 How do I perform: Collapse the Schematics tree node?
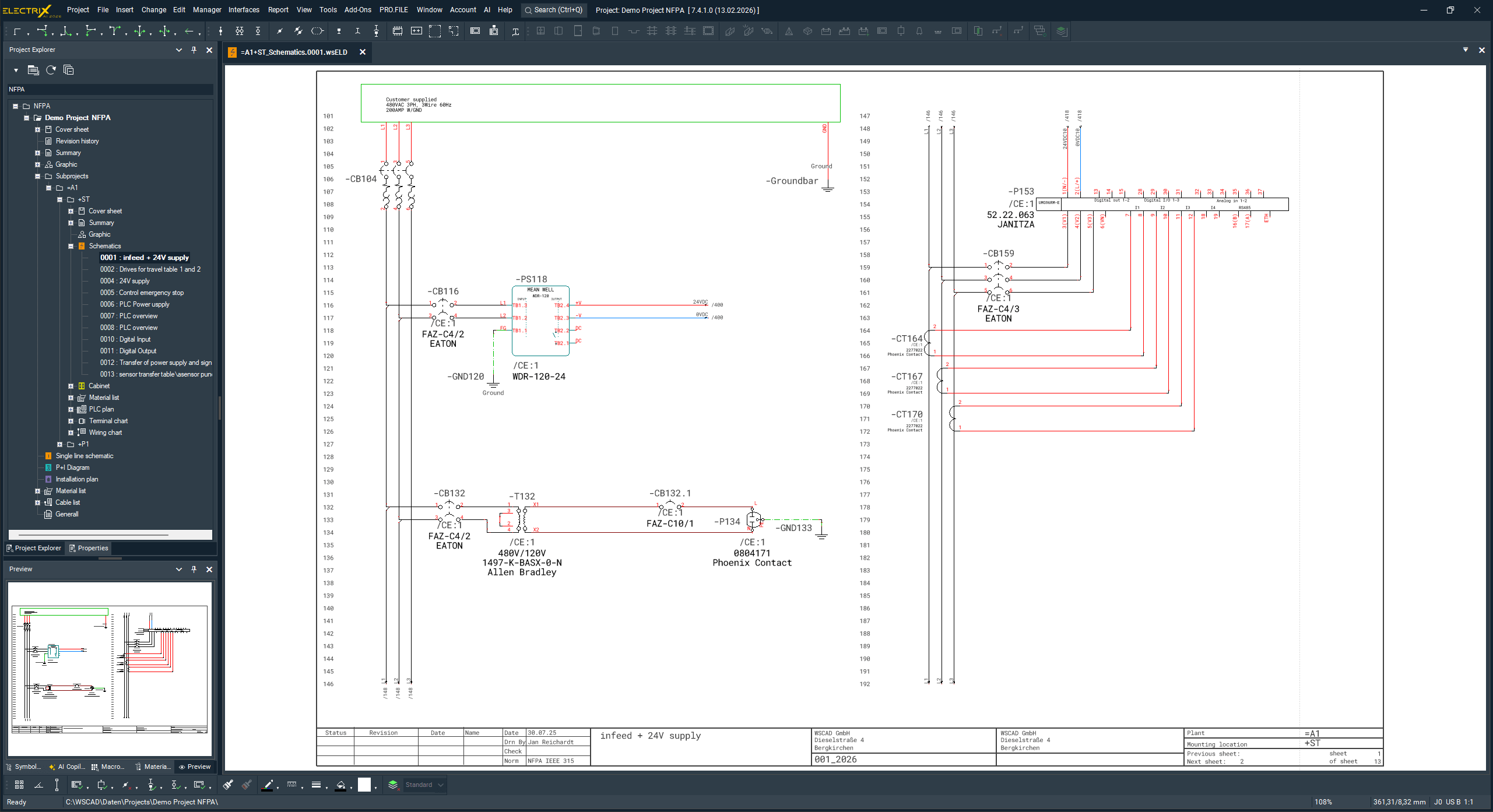[71, 246]
